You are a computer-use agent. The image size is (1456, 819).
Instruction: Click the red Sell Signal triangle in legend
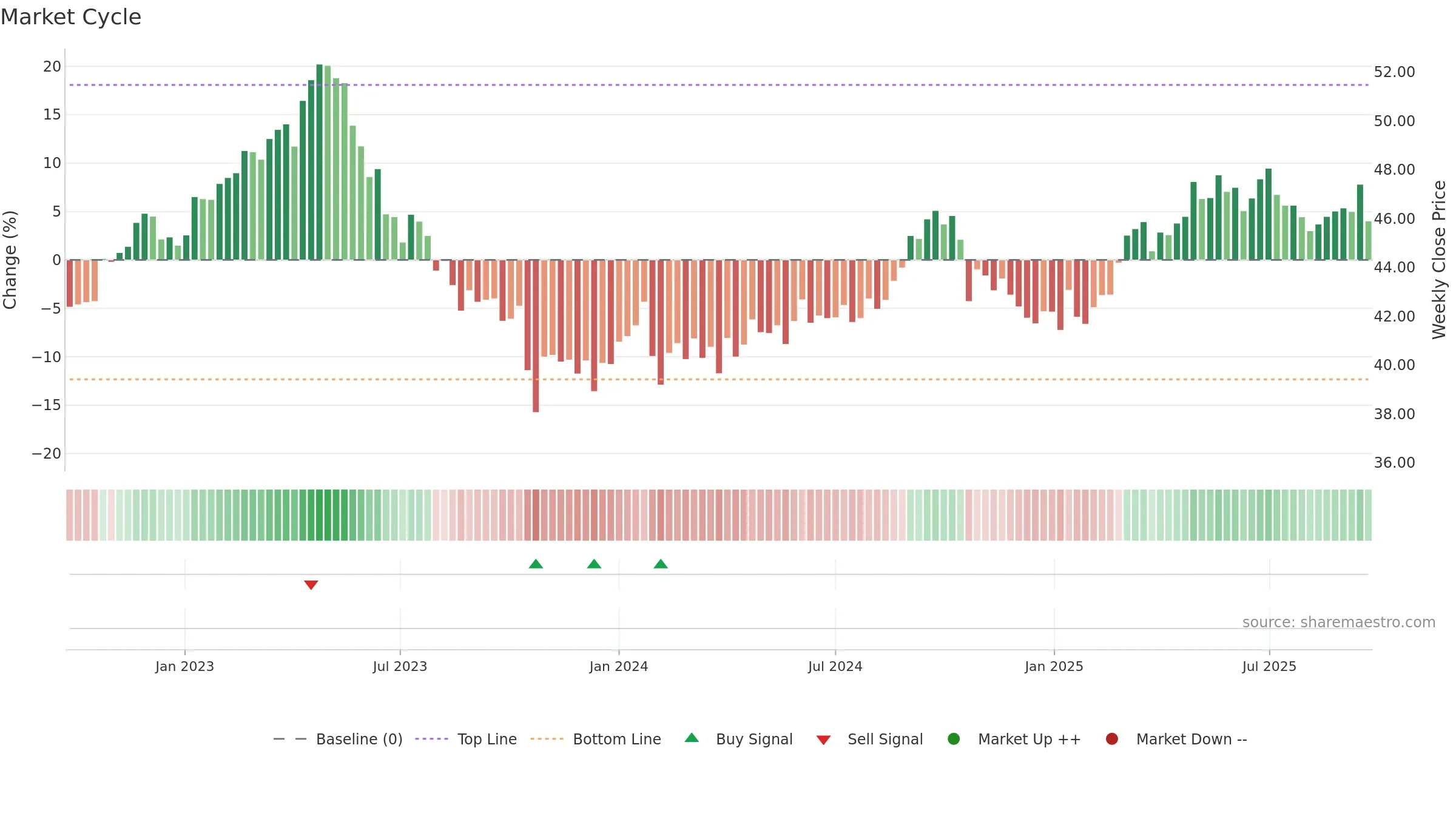823,740
